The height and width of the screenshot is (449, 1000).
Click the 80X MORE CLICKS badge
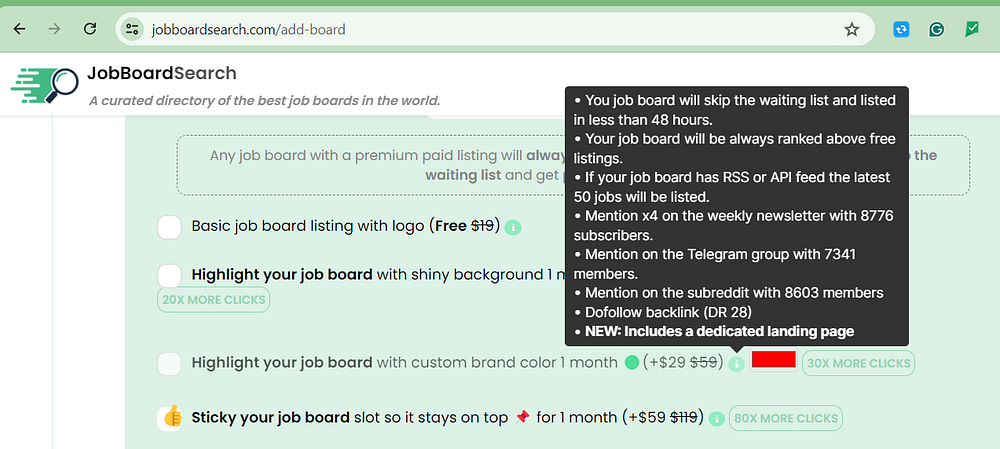[x=786, y=418]
